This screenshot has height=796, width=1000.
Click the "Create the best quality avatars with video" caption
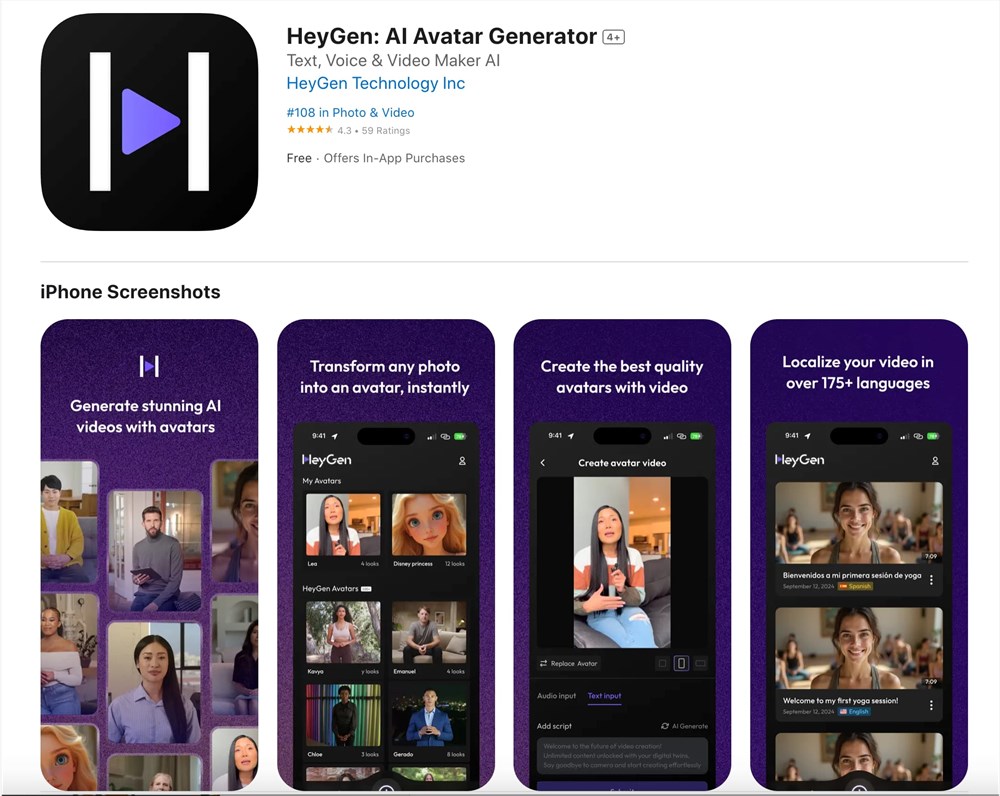tap(622, 377)
